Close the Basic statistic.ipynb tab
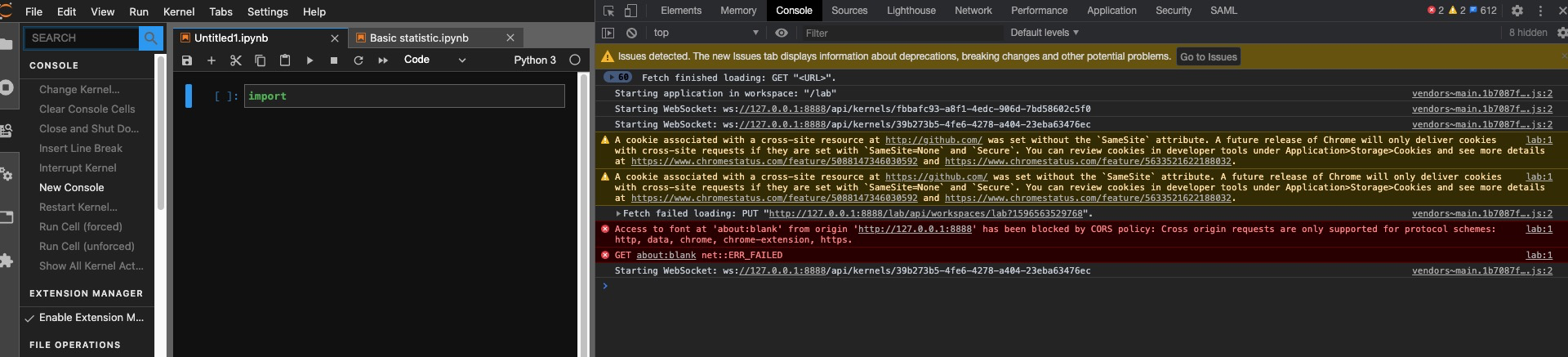 510,38
